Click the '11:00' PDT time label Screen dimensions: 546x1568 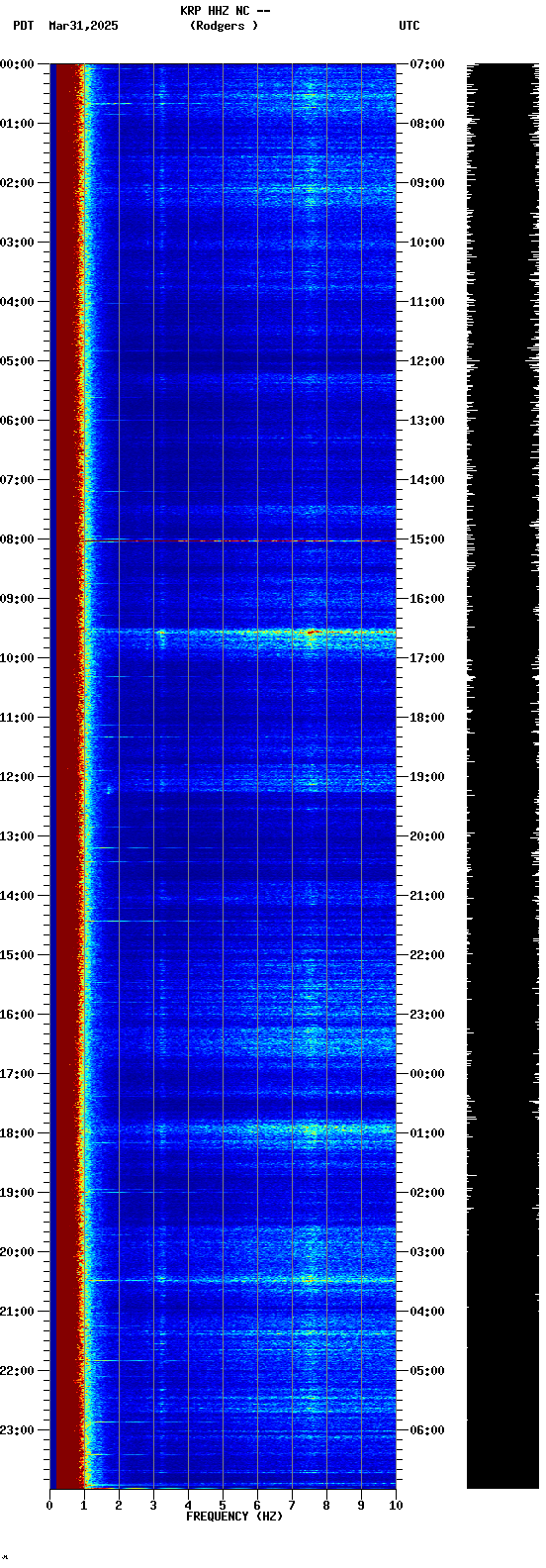point(18,718)
